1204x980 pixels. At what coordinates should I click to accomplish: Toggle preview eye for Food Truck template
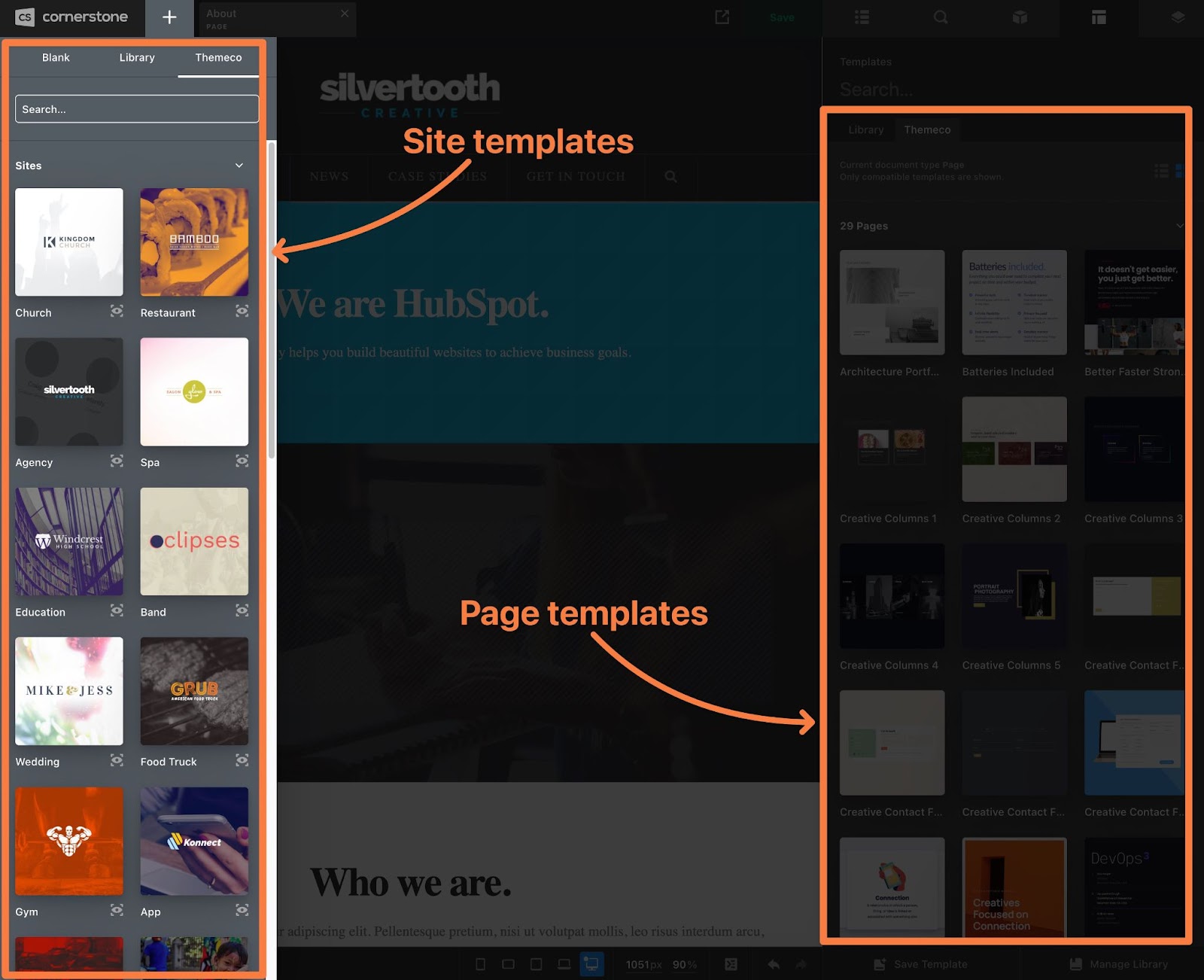tap(242, 761)
